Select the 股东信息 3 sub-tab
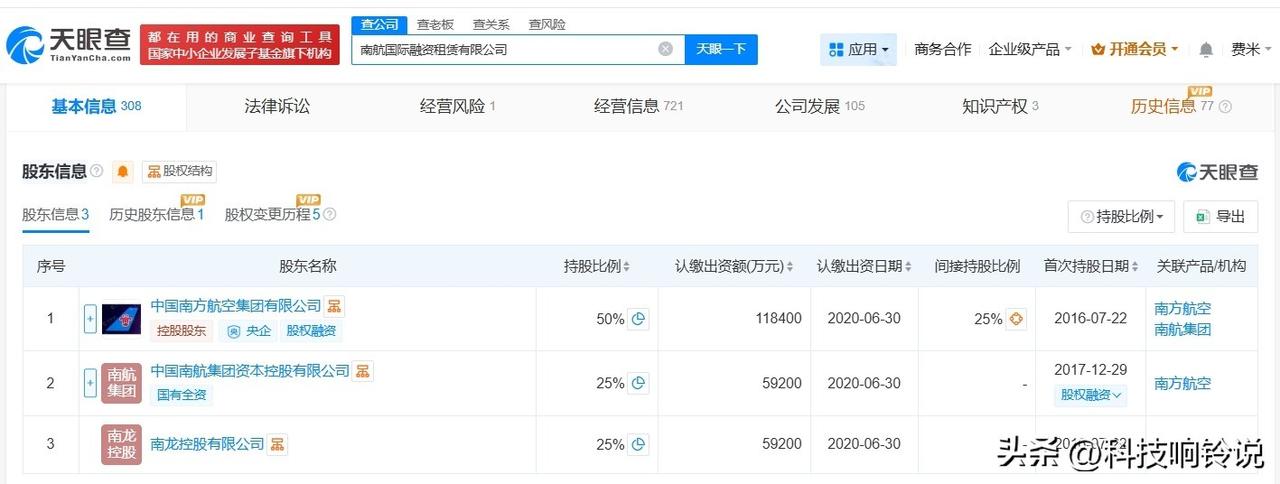1280x484 pixels. point(56,215)
